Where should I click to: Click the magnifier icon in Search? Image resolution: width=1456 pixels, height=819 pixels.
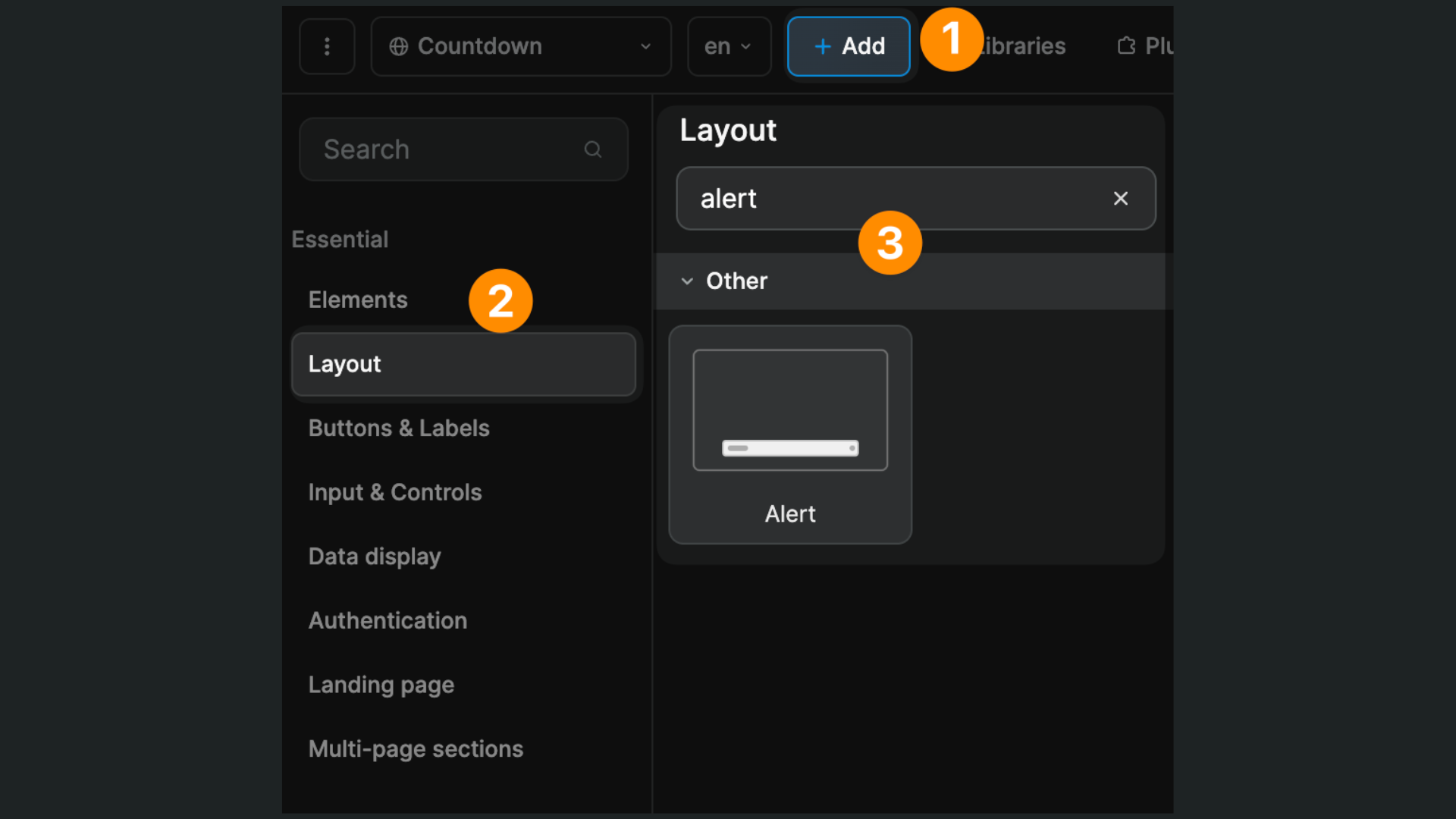[x=593, y=149]
